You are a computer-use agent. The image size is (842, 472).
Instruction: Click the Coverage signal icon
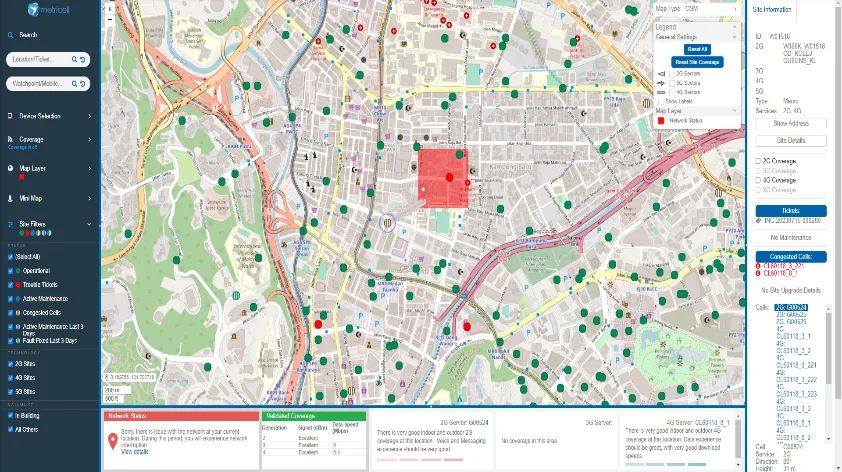[10, 139]
